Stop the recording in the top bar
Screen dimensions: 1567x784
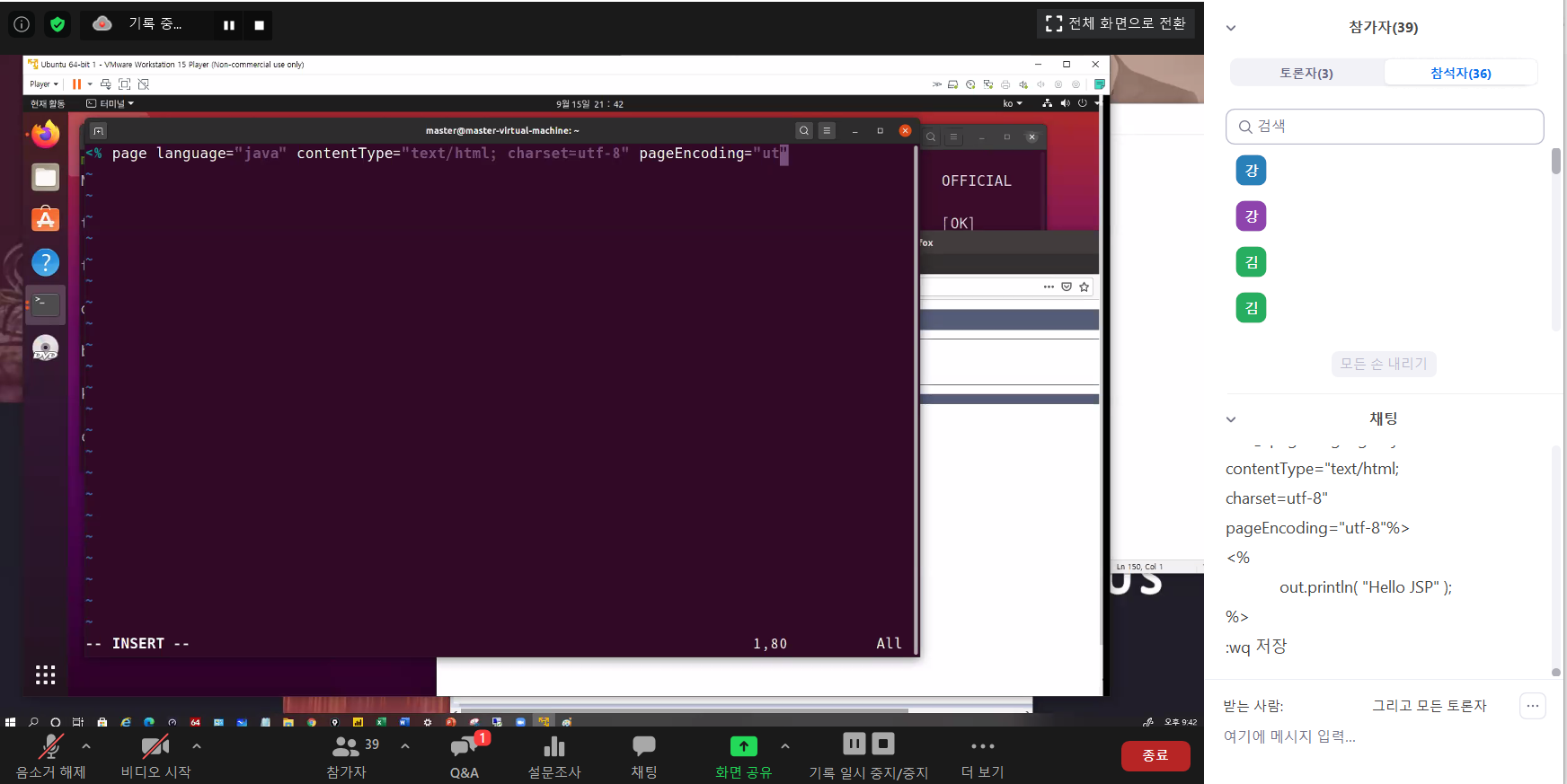coord(259,25)
